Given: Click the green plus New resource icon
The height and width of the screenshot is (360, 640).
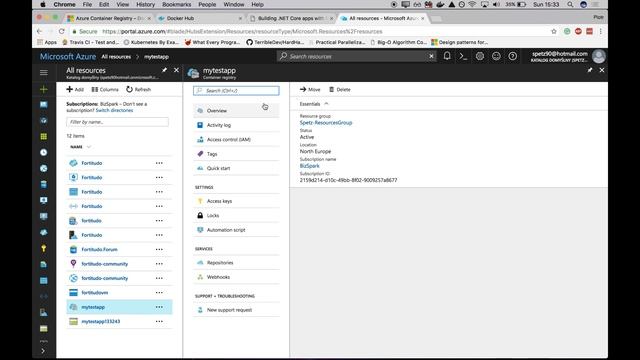Looking at the screenshot, I should coord(44,89).
